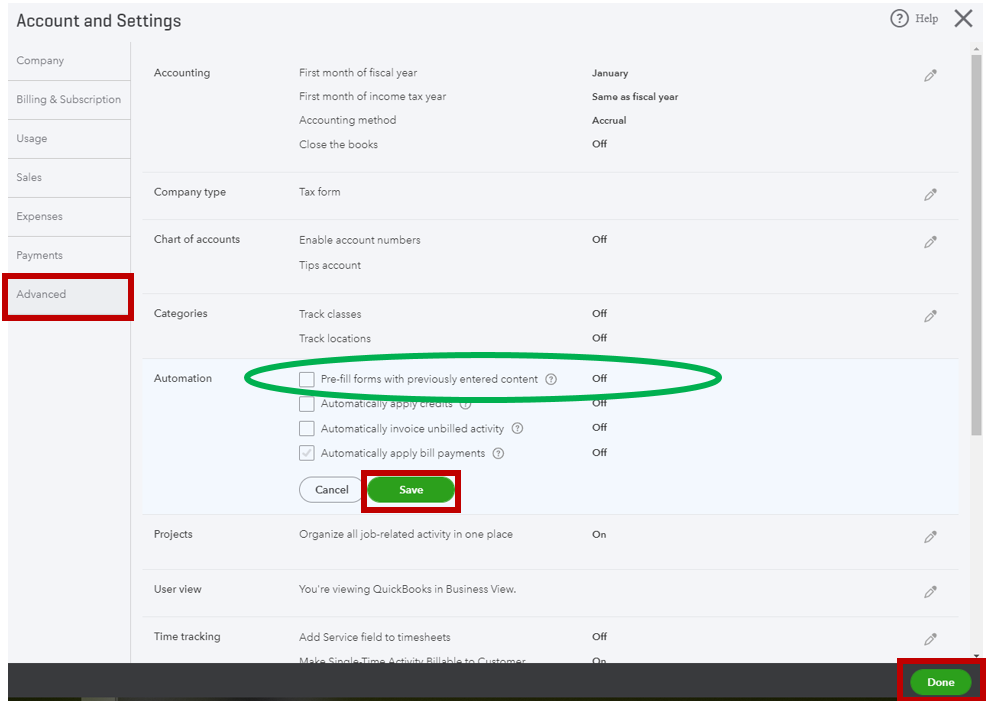The image size is (990, 701).
Task: Toggle Automatically apply credits checkbox
Action: click(x=307, y=404)
